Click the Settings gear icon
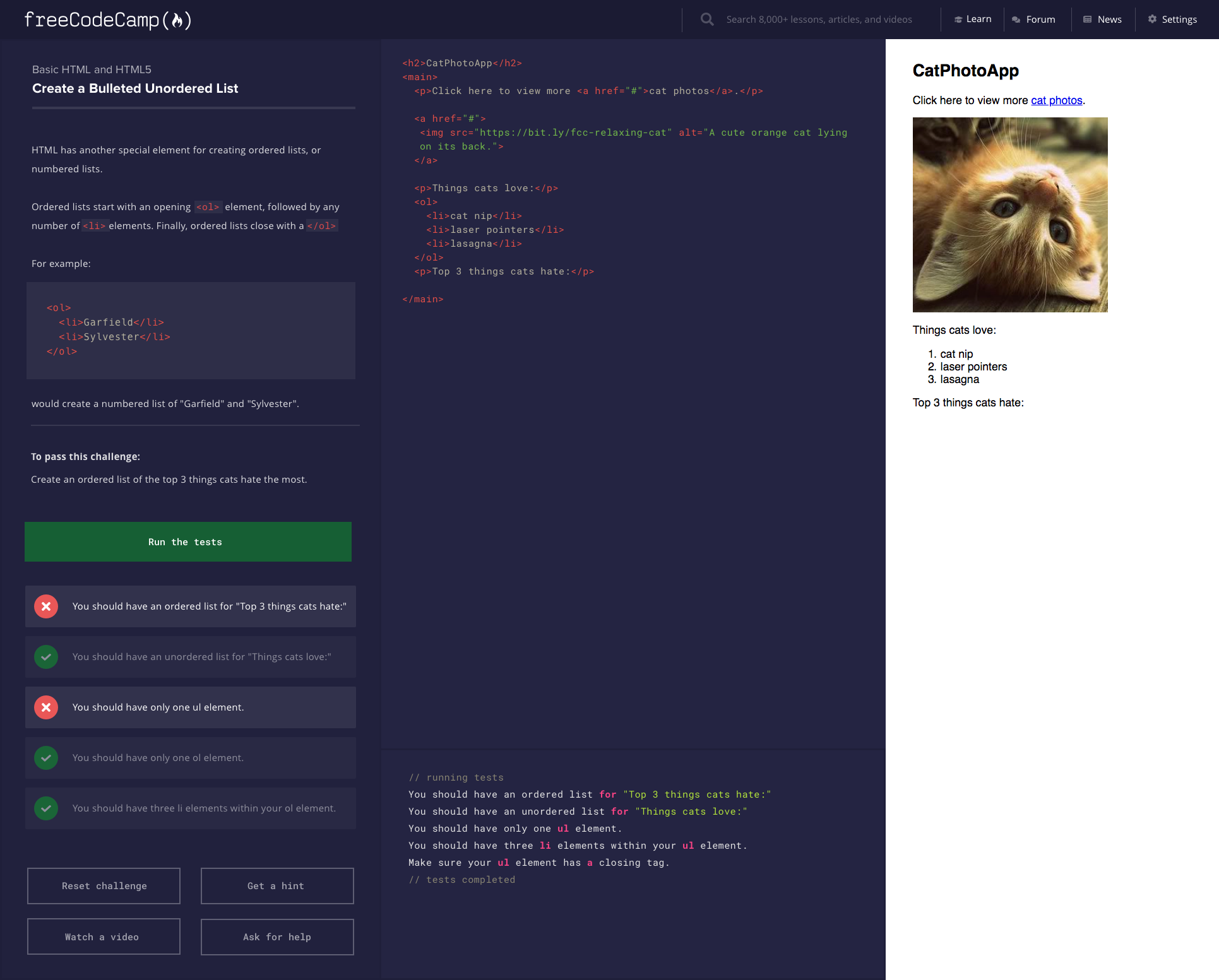The height and width of the screenshot is (980, 1219). (1152, 20)
